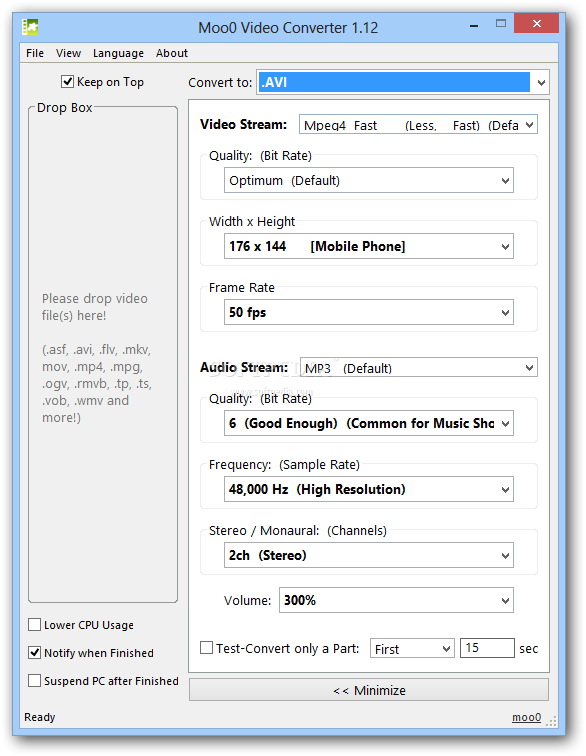Click the Frequency: (Sample Rate) label
Image resolution: width=586 pixels, height=756 pixels.
click(284, 465)
